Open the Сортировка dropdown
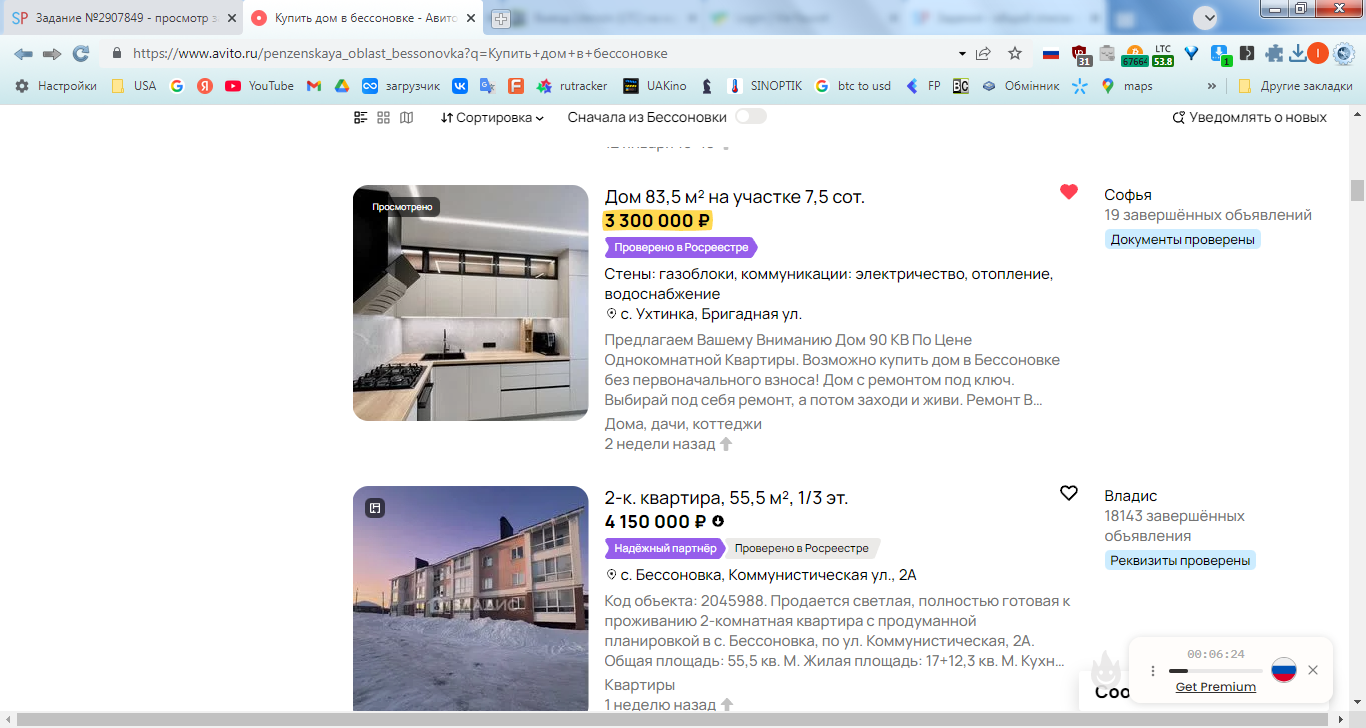The height and width of the screenshot is (728, 1366). click(x=492, y=118)
